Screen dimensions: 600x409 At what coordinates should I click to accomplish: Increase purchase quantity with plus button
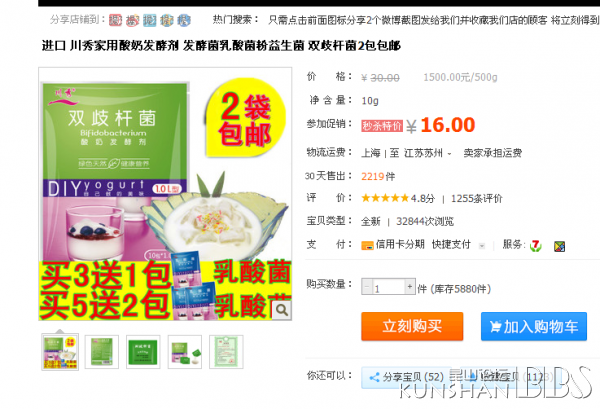(x=410, y=287)
